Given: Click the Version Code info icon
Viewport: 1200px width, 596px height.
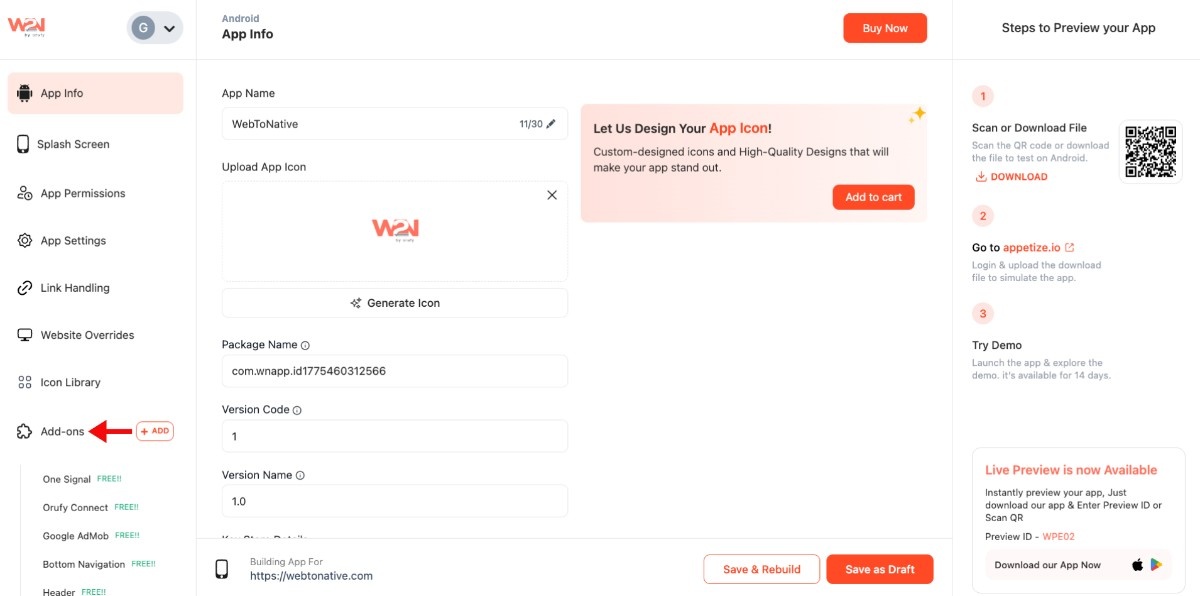Looking at the screenshot, I should (297, 410).
